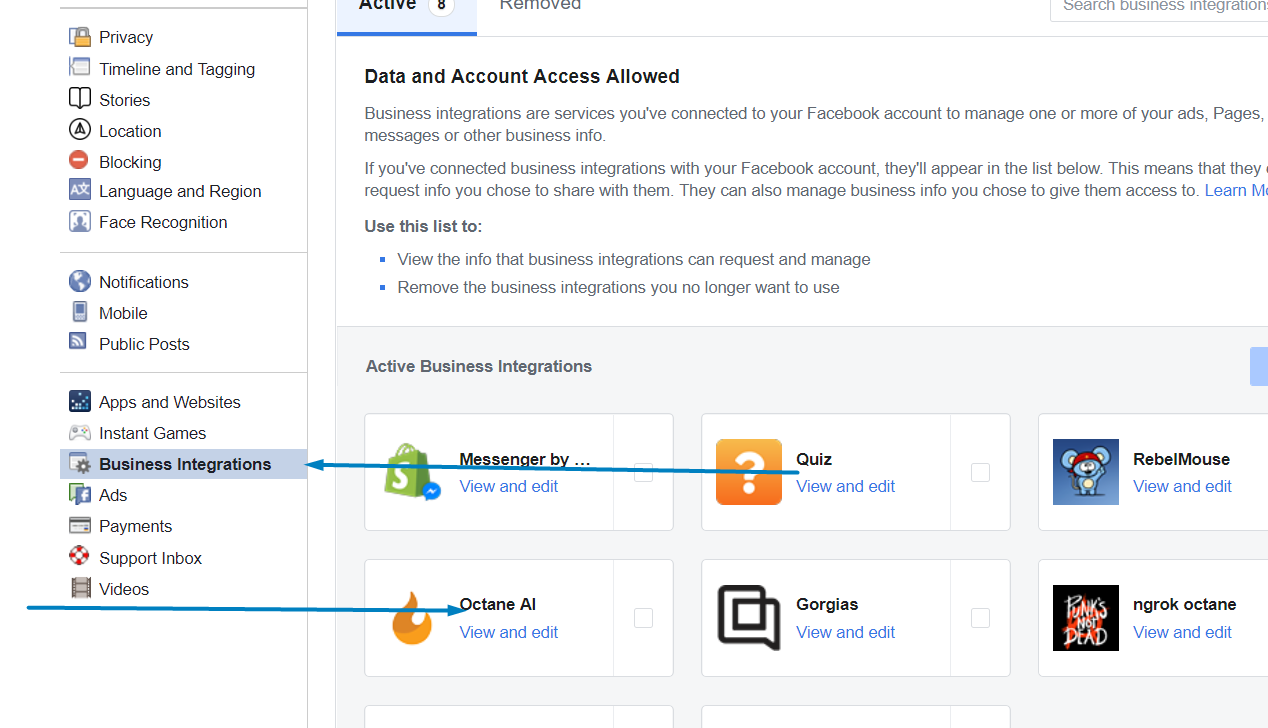This screenshot has width=1268, height=728.
Task: Switch to the Removed tab
Action: [540, 6]
